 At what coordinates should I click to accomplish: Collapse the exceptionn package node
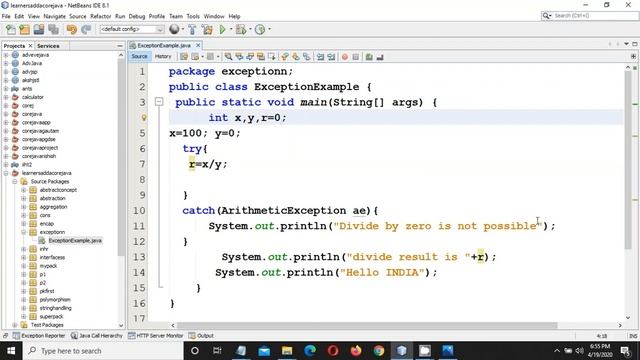(x=23, y=232)
